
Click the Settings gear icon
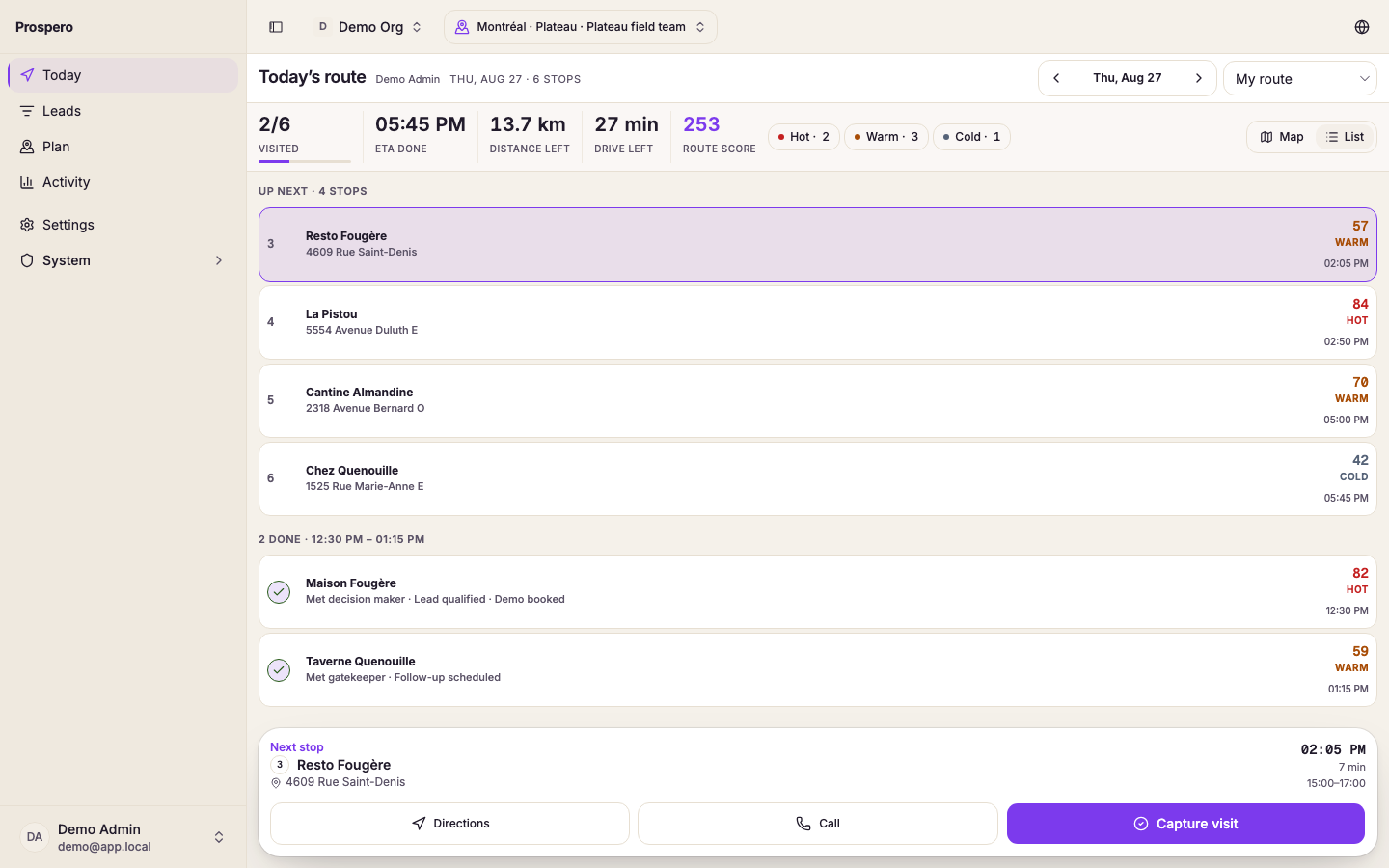coord(27,225)
